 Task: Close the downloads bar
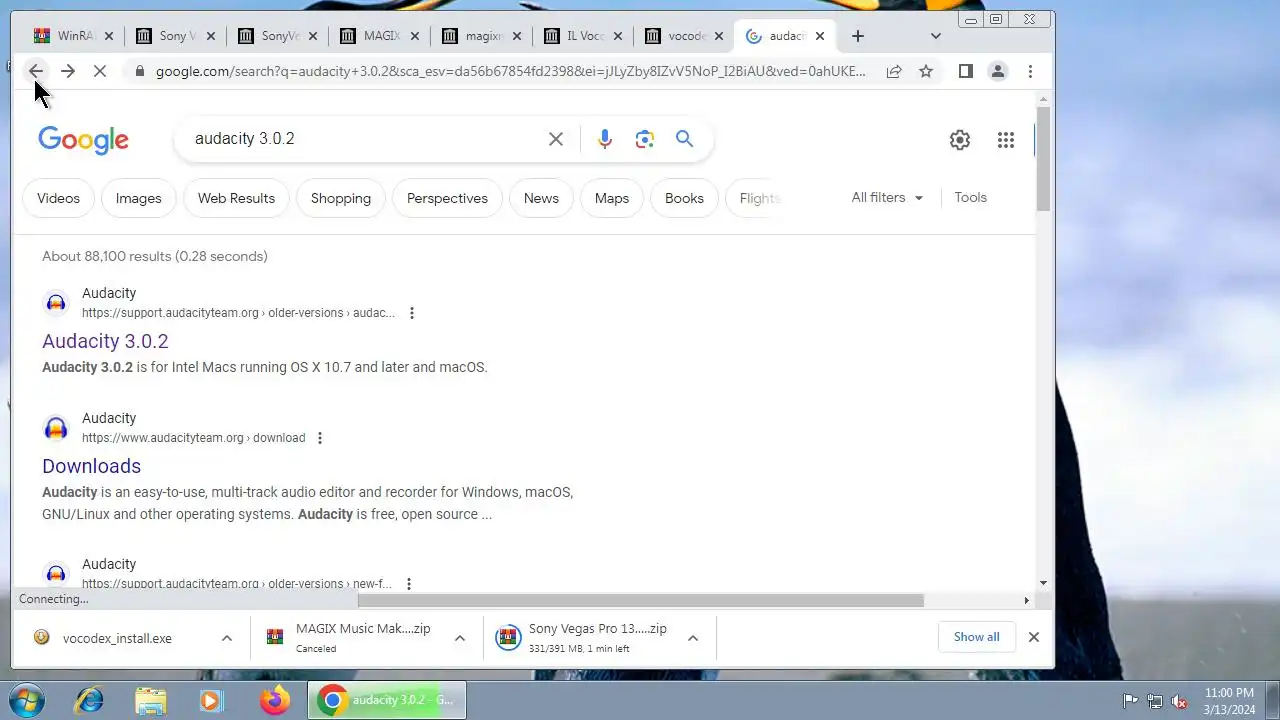(1034, 637)
